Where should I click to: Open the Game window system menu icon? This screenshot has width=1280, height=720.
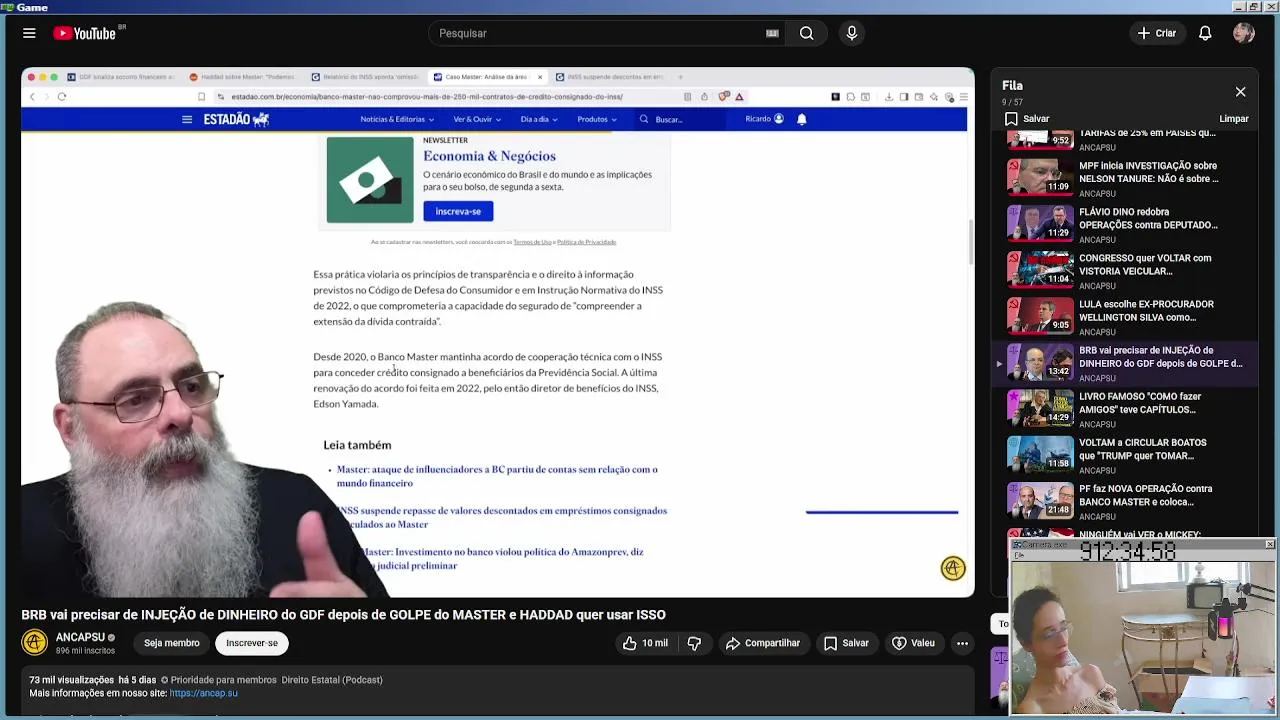[x=7, y=7]
